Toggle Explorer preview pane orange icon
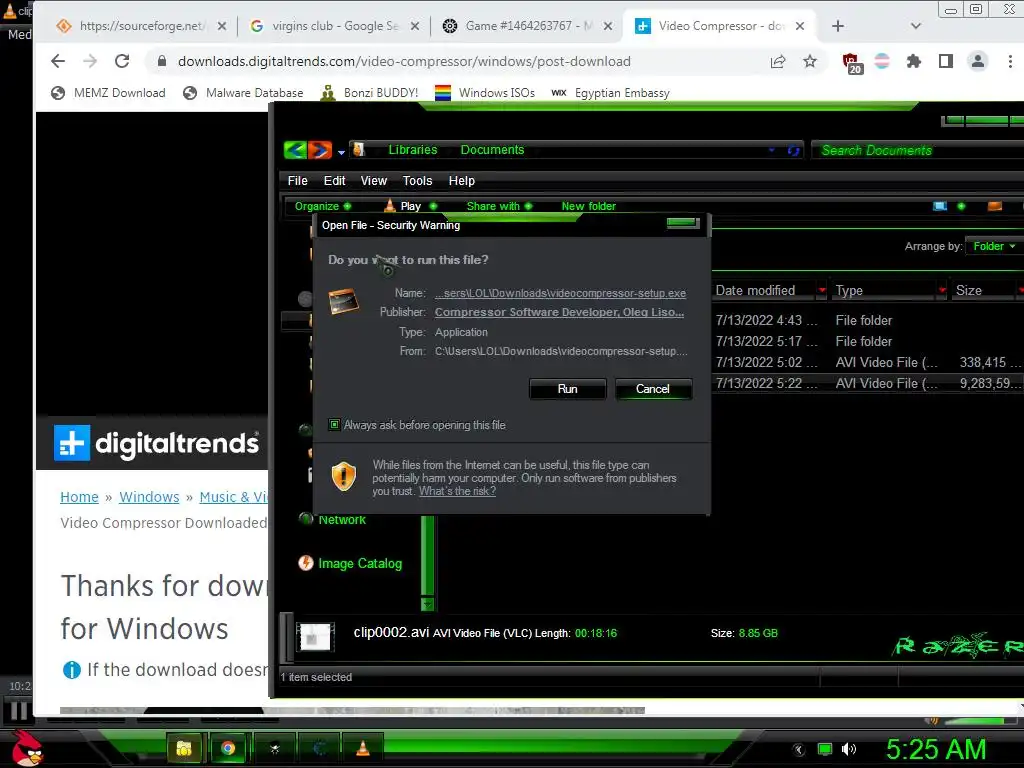The width and height of the screenshot is (1024, 768). point(995,206)
